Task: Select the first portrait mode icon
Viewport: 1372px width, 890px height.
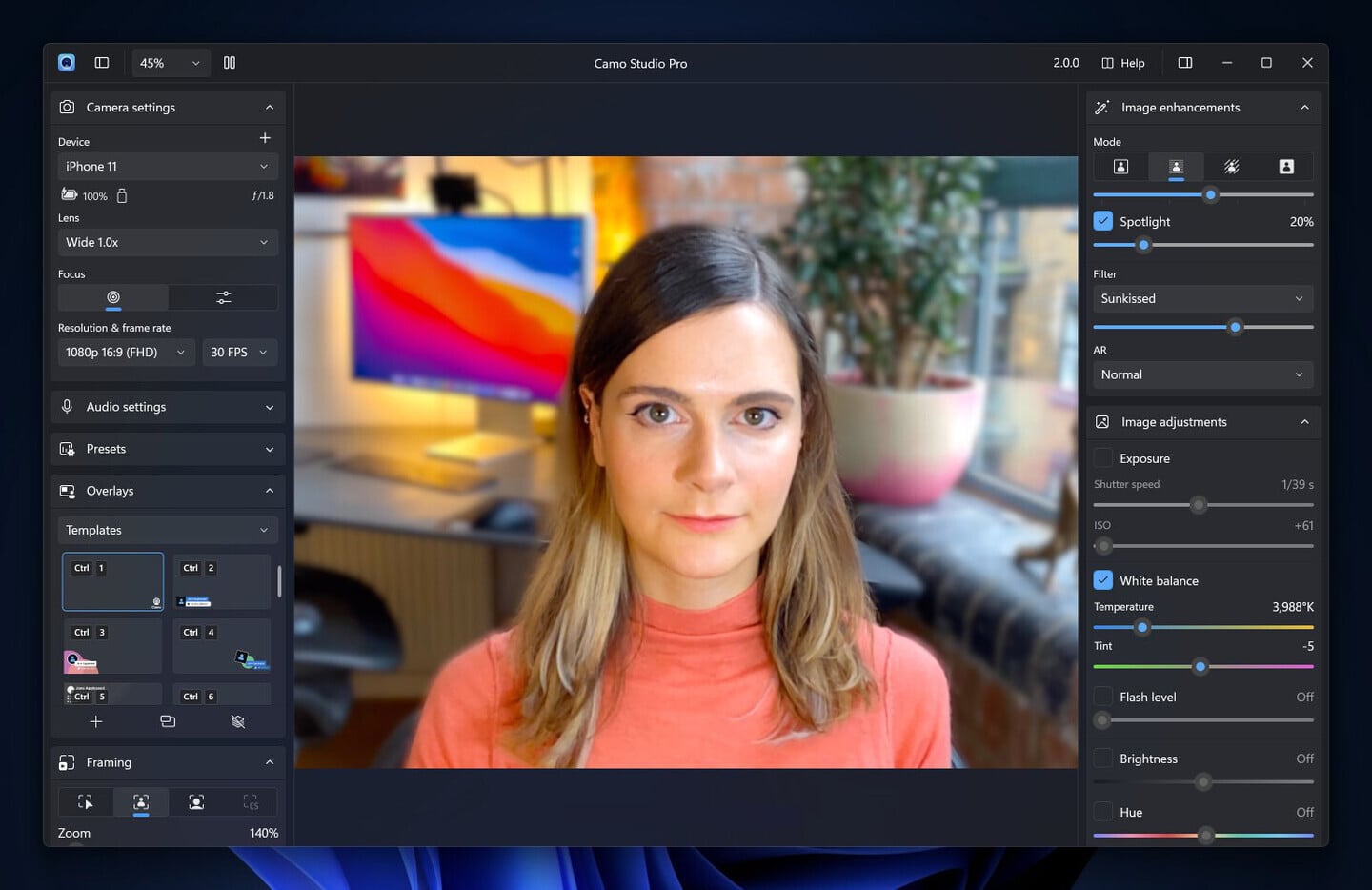Action: pyautogui.click(x=1121, y=167)
